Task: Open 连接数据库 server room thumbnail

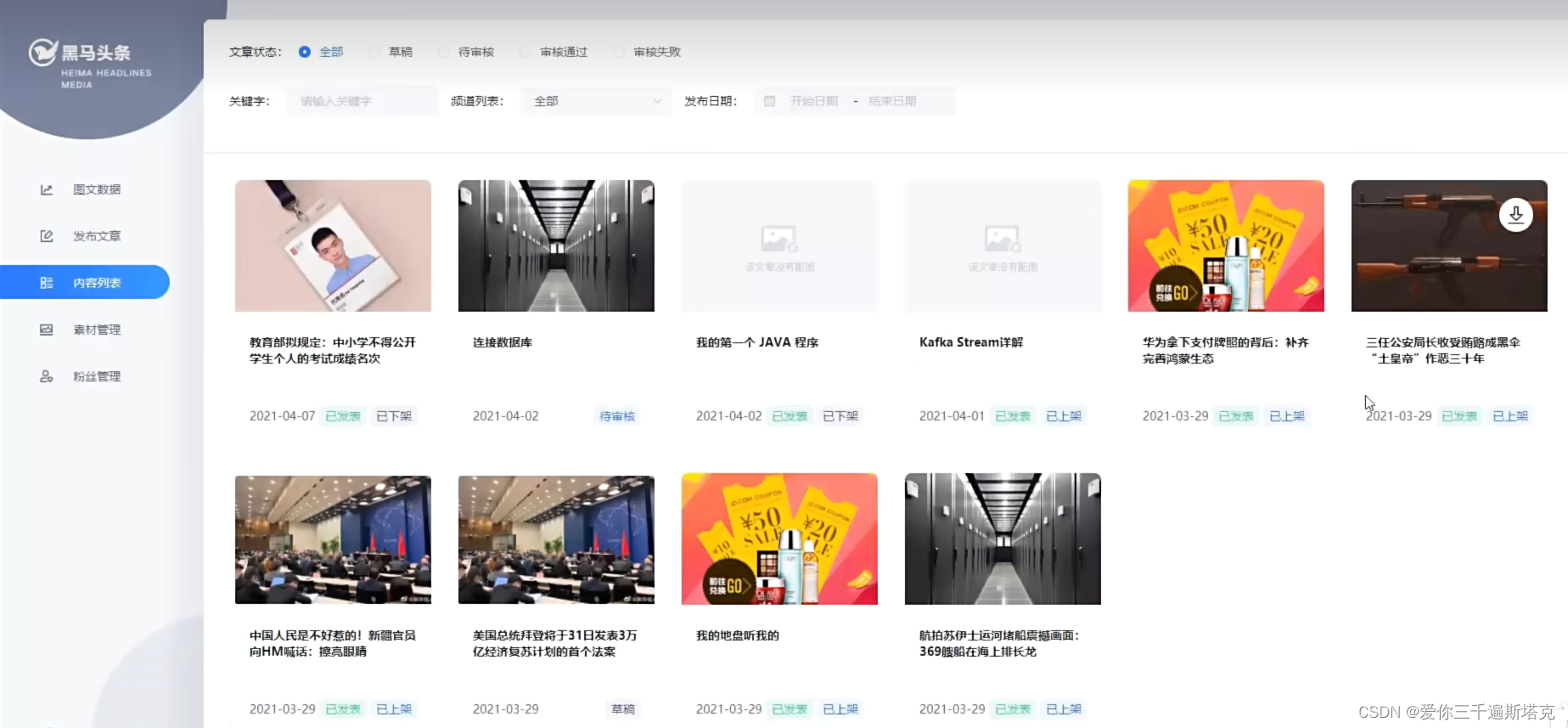Action: (x=556, y=245)
